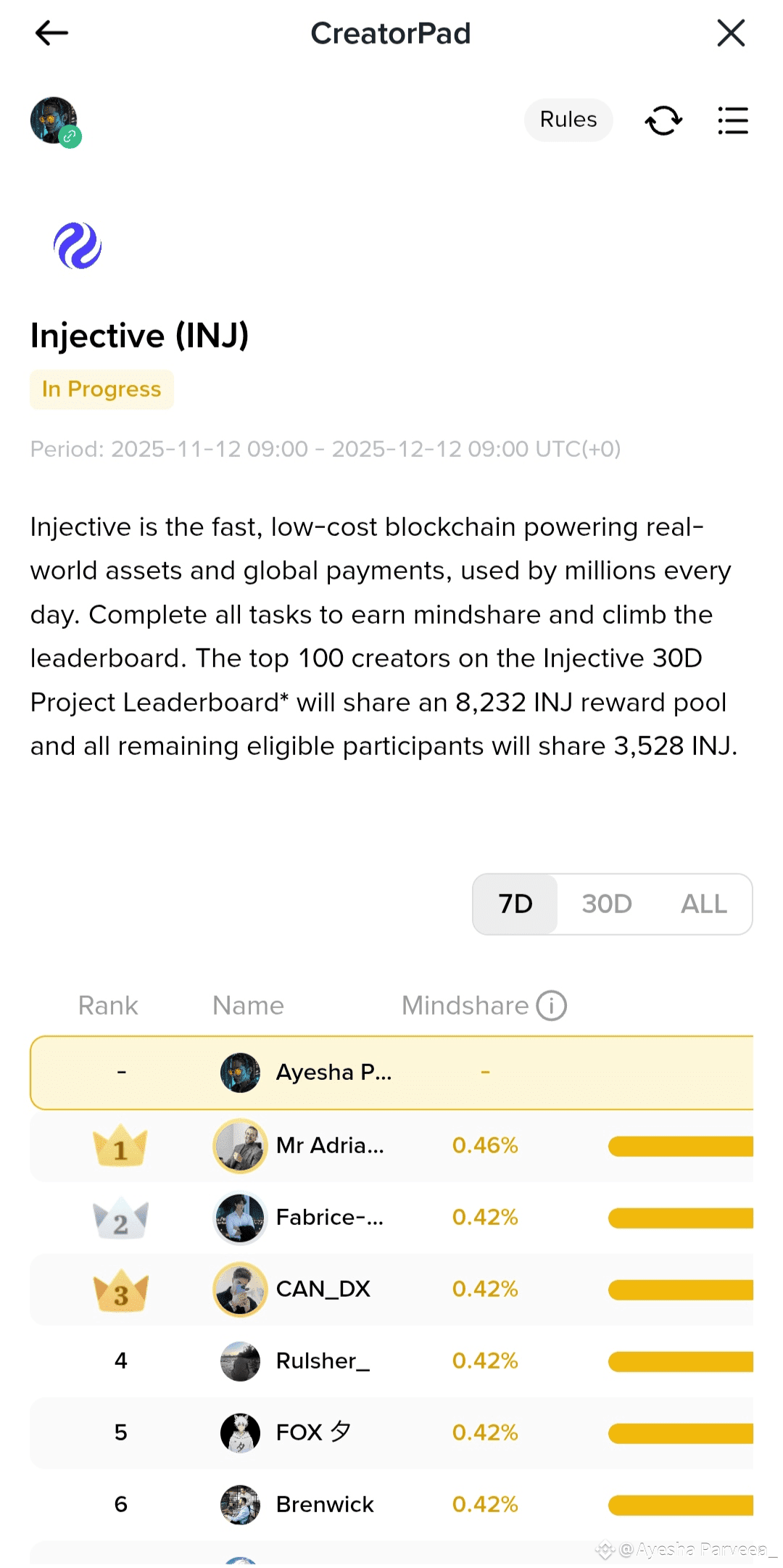Click the refresh sync icon
The image size is (783, 1568).
pyautogui.click(x=663, y=120)
